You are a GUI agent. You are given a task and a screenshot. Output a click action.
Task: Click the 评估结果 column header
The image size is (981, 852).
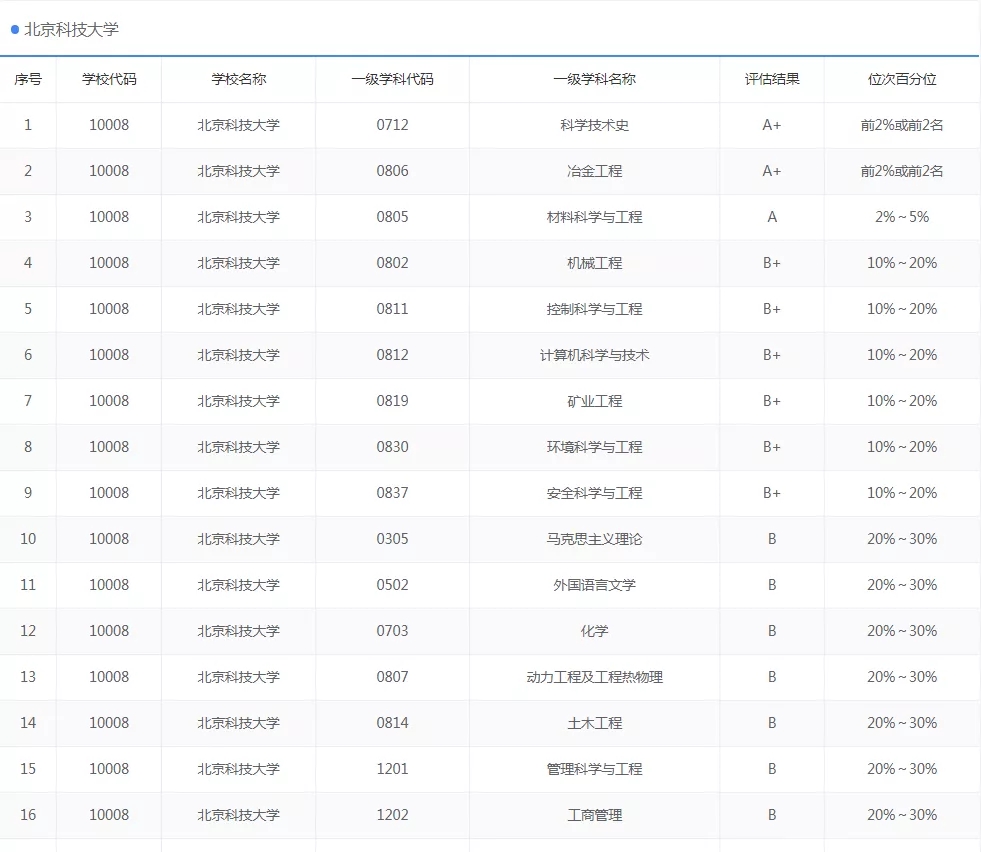pyautogui.click(x=772, y=79)
